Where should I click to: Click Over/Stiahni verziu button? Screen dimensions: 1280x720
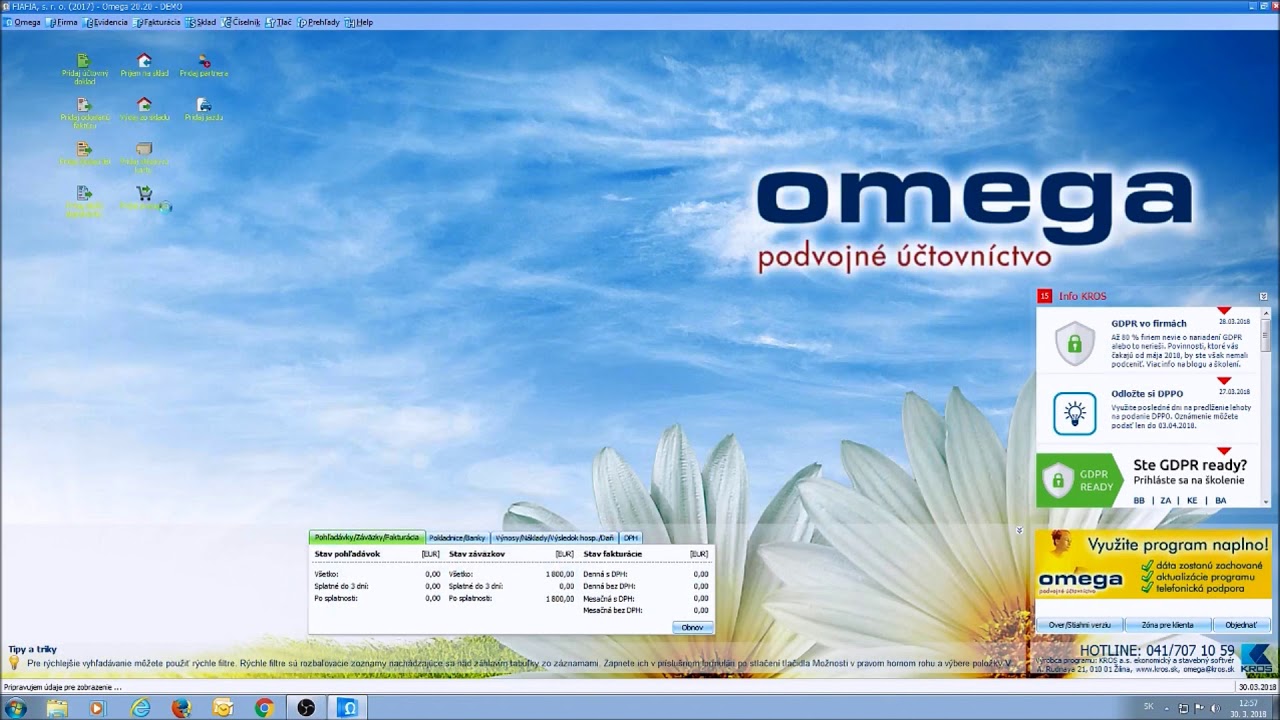pos(1080,625)
